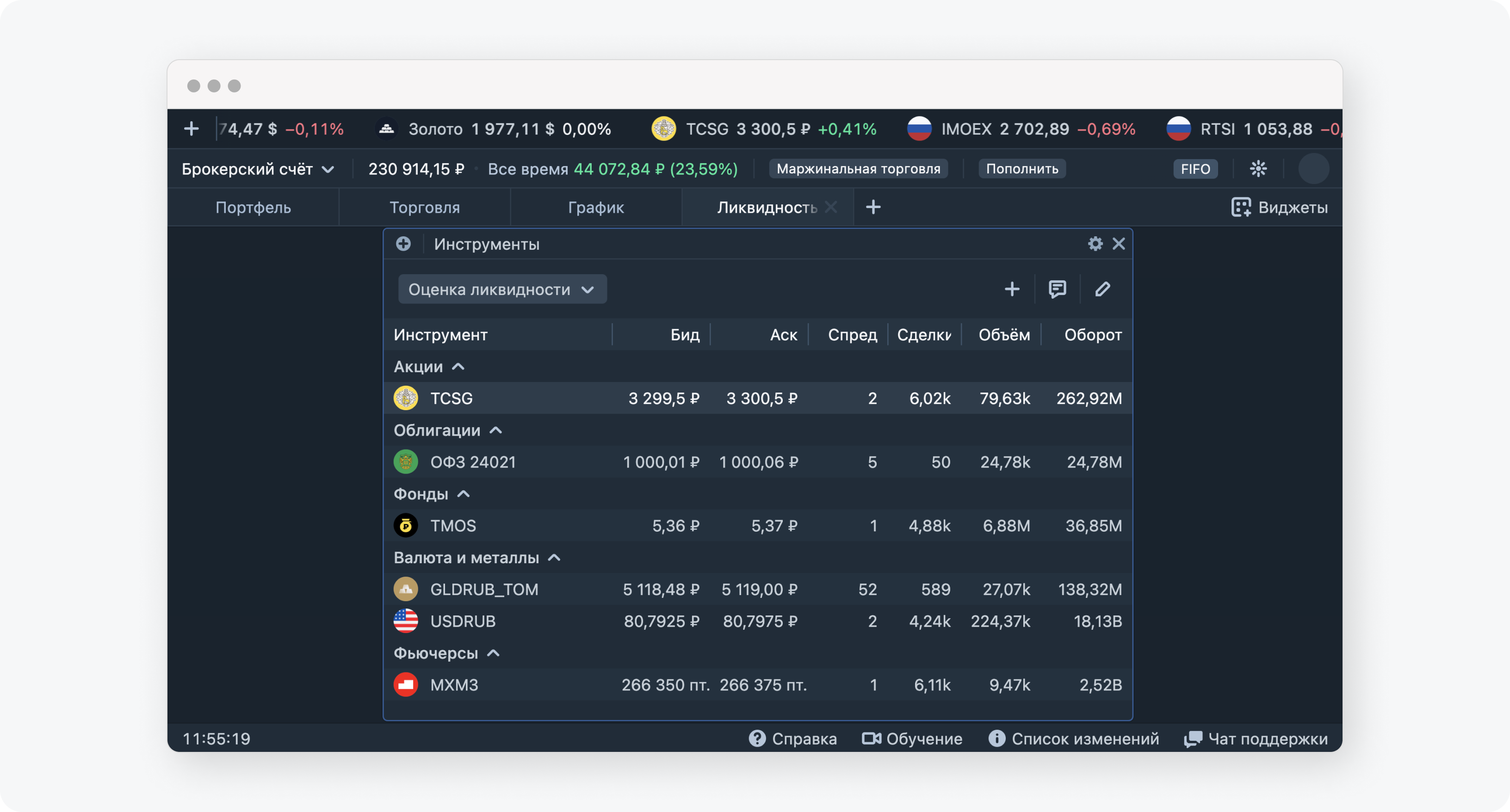The height and width of the screenshot is (812, 1510).
Task: Switch to the Торговля tab
Action: tap(424, 208)
